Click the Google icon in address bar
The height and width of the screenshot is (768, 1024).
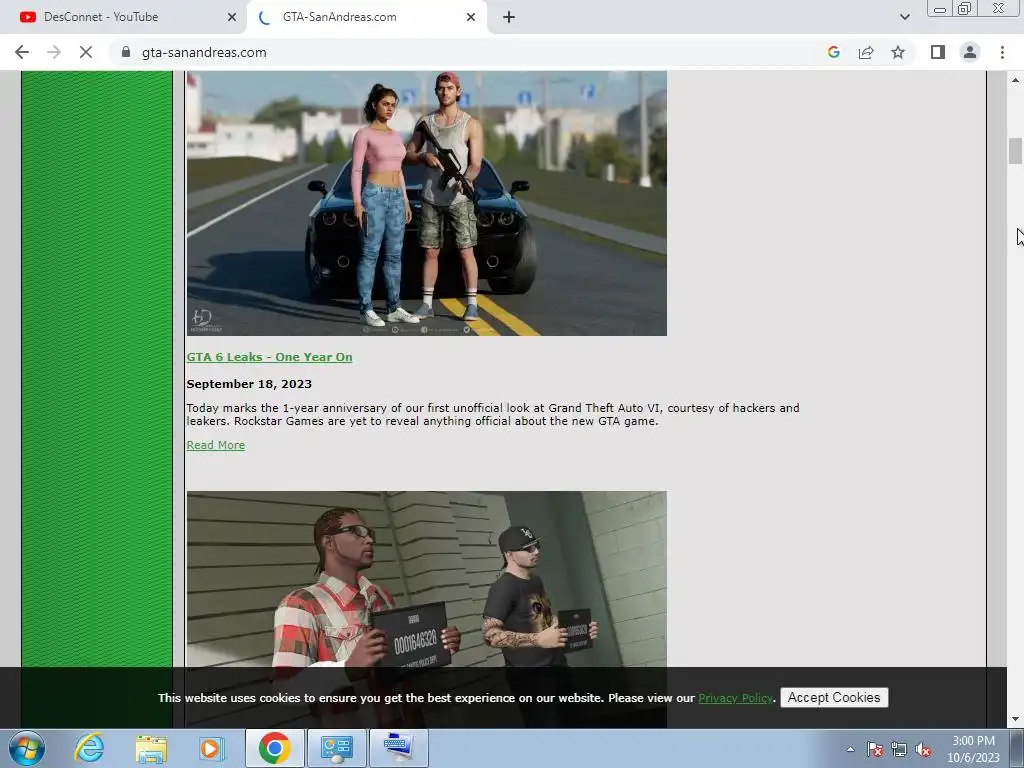pyautogui.click(x=833, y=52)
